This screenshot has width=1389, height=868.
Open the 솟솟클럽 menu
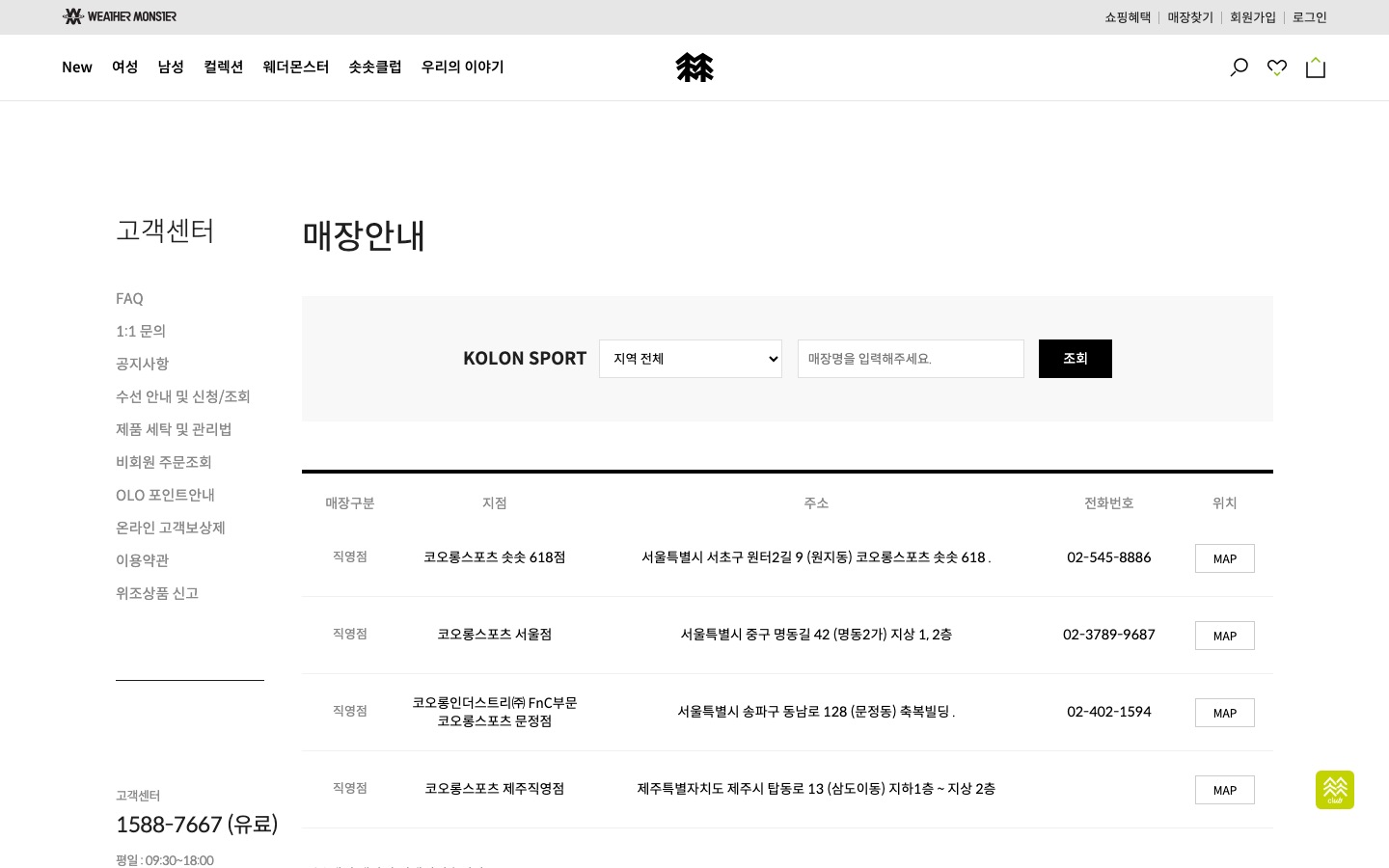coord(375,67)
